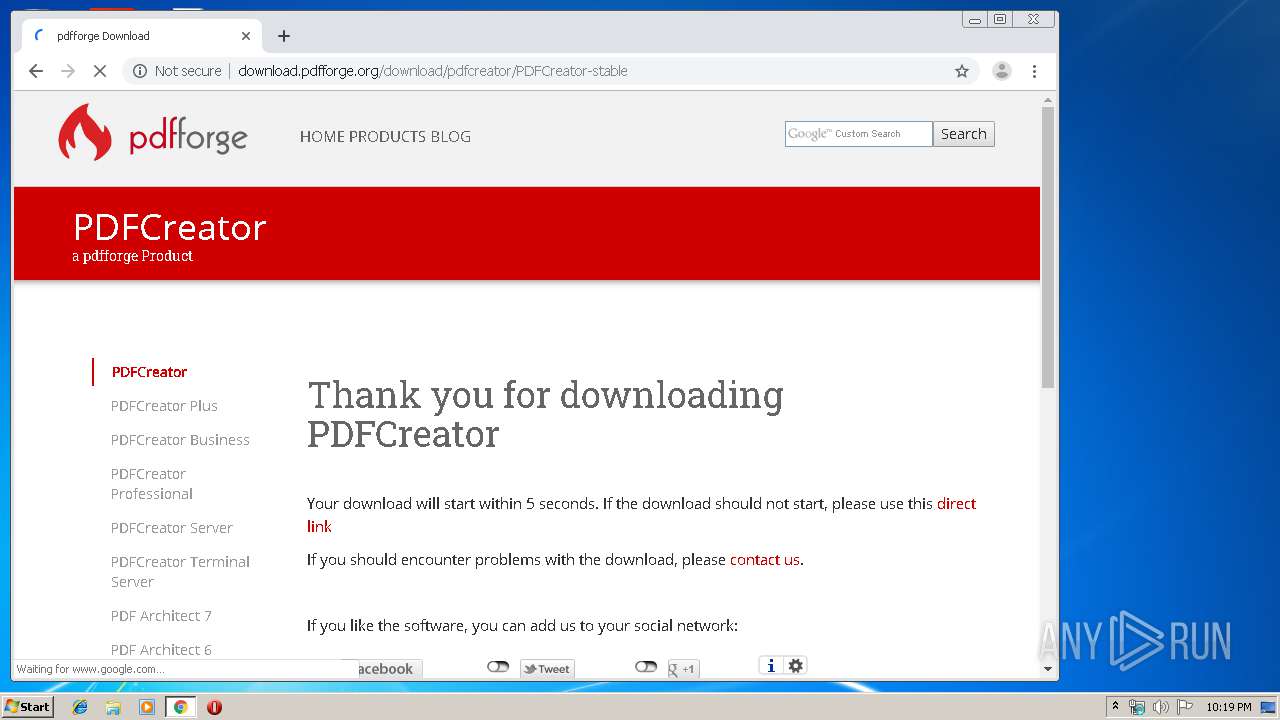
Task: Click the PDFCreator banner heading
Action: (170, 228)
